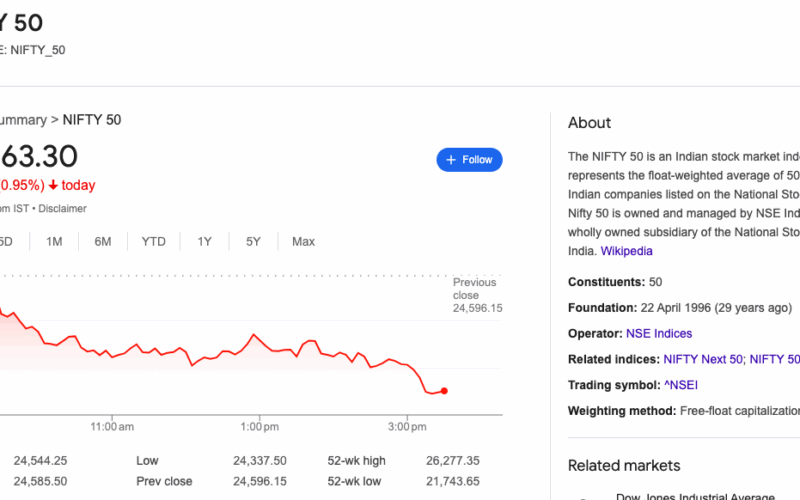
Task: Show the YTD chart view
Action: pos(153,241)
